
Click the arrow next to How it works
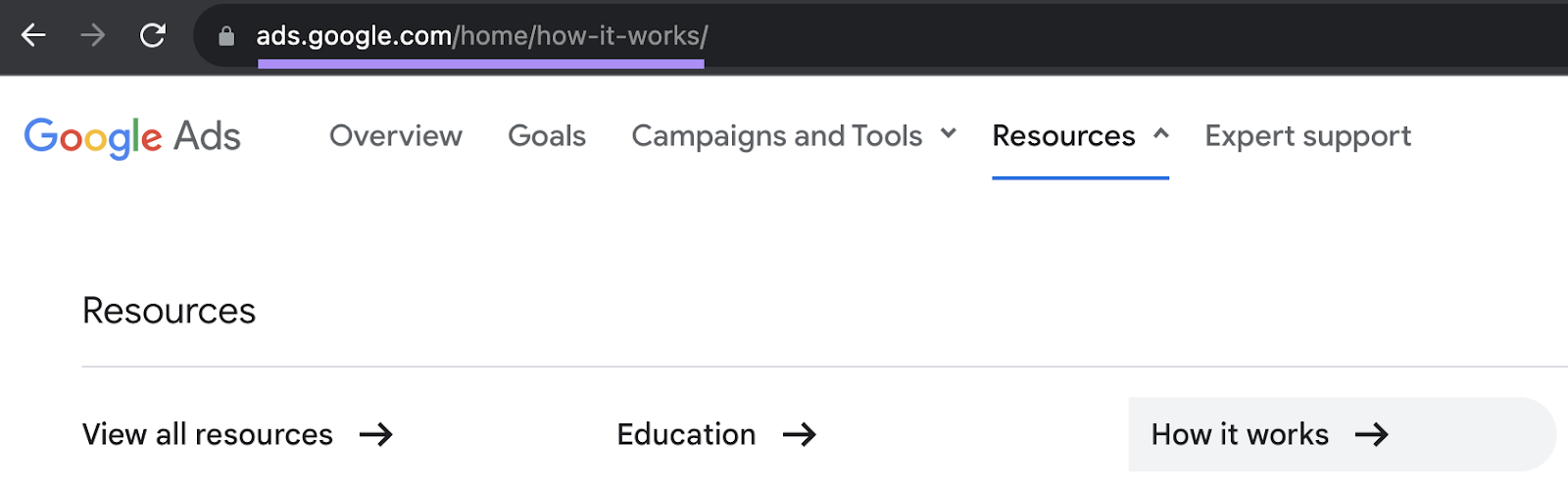pos(1371,434)
